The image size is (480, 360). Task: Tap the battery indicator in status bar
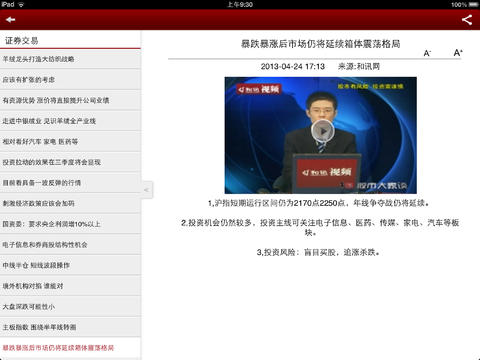473,5
